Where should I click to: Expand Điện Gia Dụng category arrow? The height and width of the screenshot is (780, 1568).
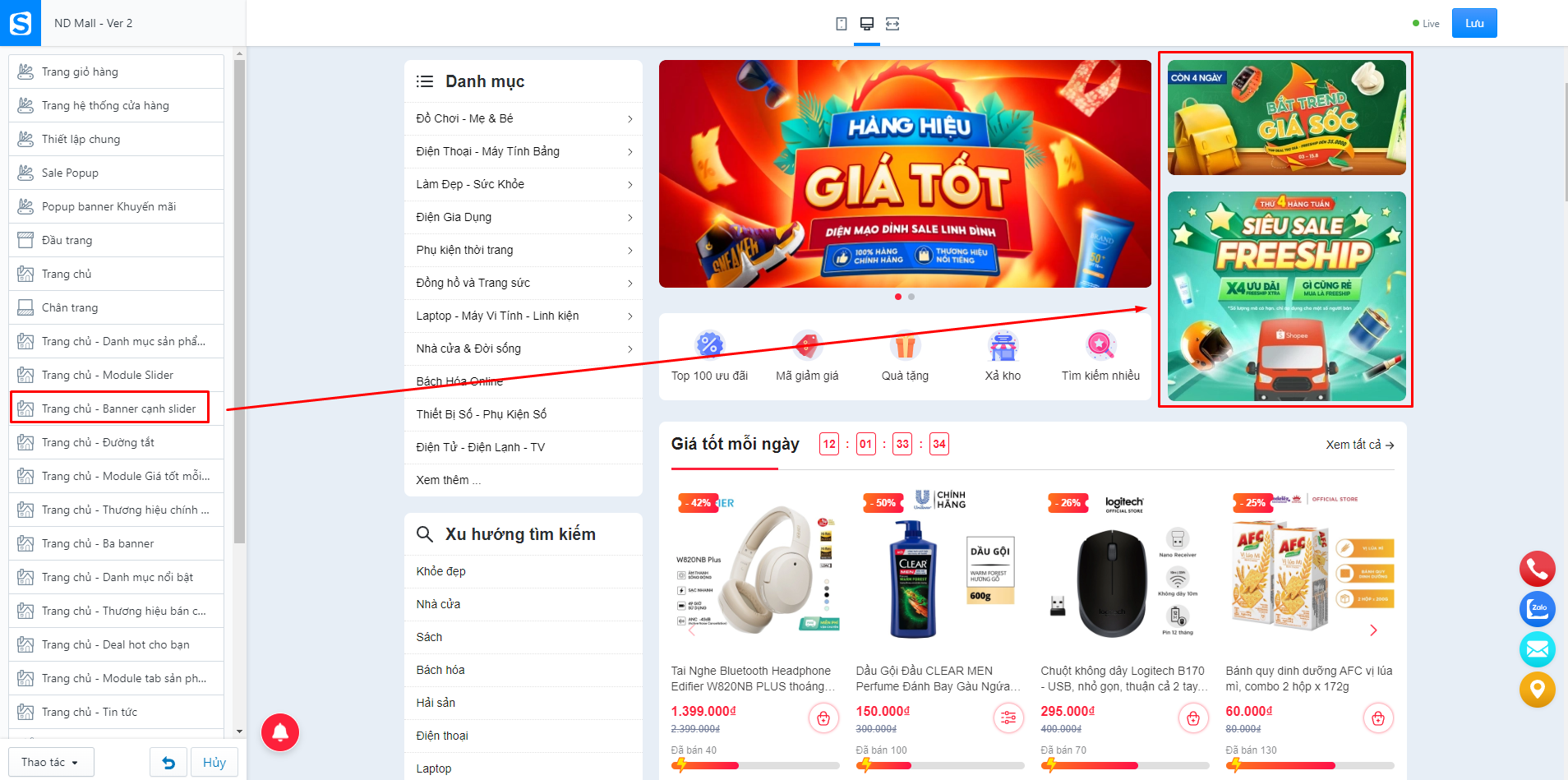(x=630, y=218)
